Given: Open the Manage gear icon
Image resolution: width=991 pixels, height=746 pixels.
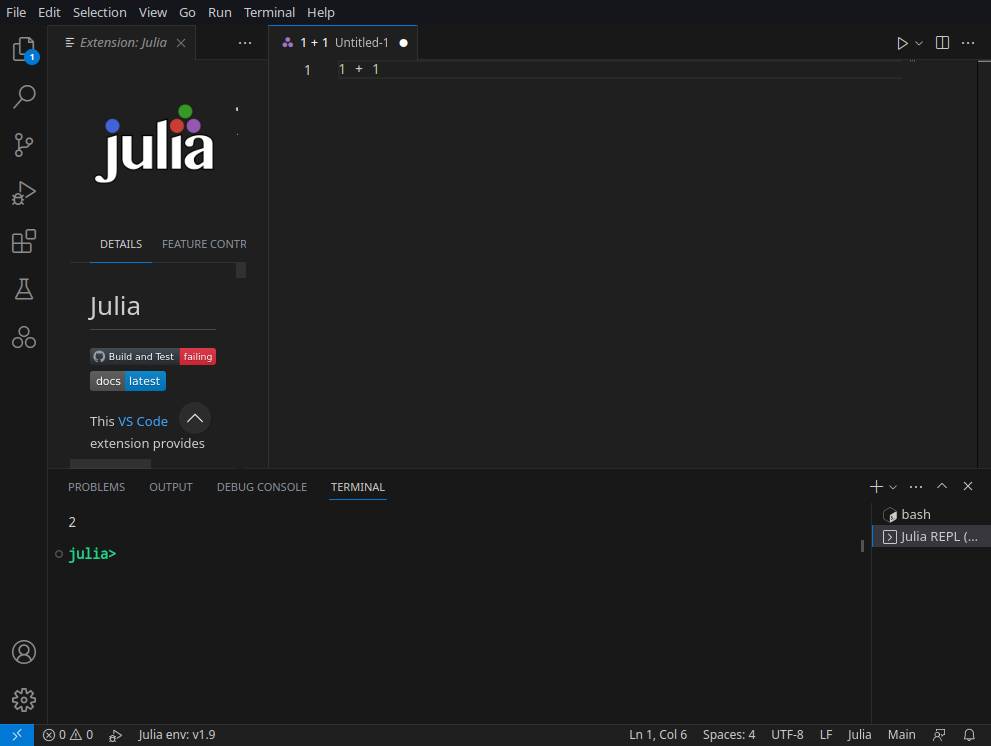Looking at the screenshot, I should click(x=24, y=700).
